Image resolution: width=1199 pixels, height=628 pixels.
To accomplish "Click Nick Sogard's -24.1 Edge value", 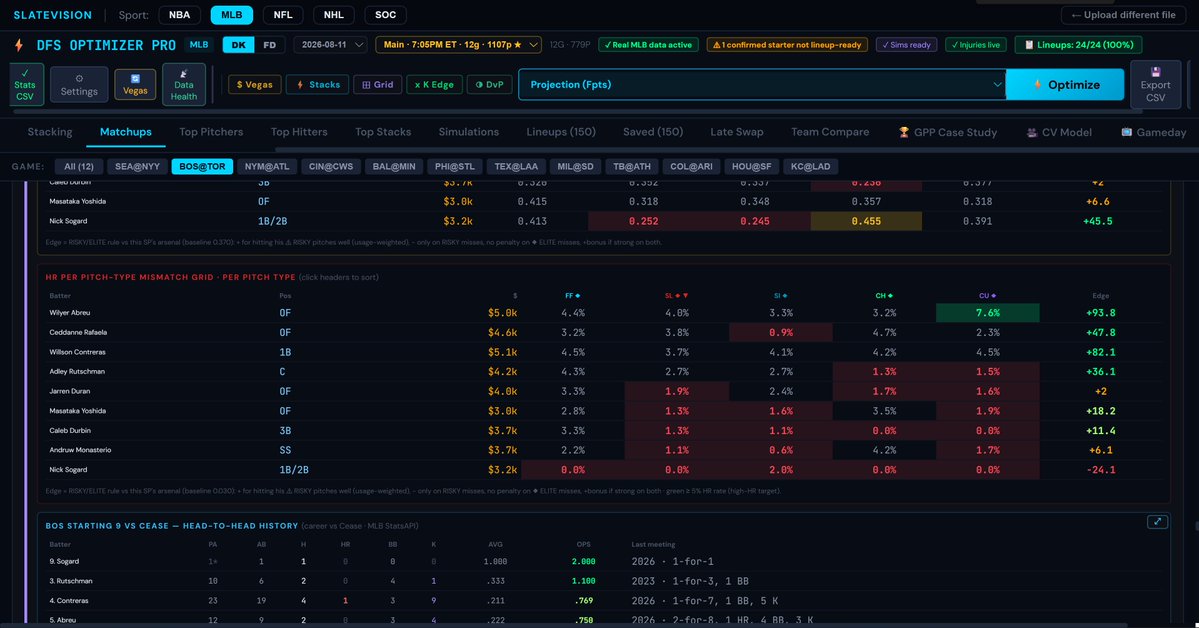I will (x=1100, y=470).
